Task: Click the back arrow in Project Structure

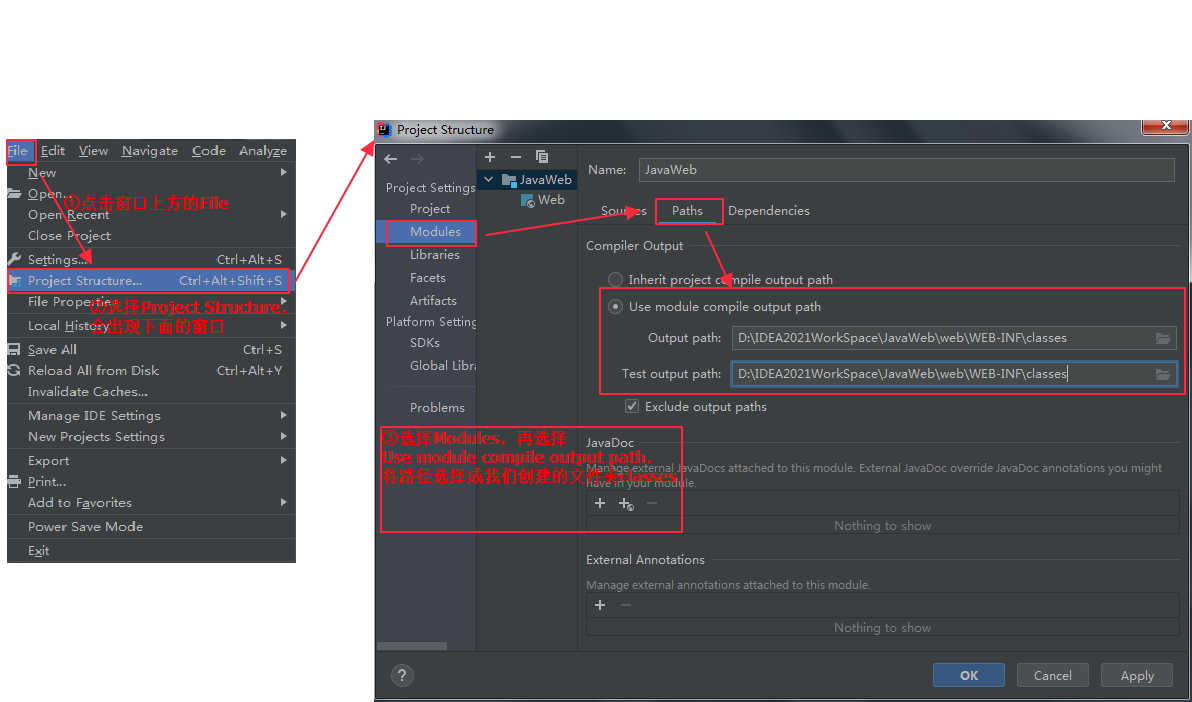Action: (x=391, y=159)
